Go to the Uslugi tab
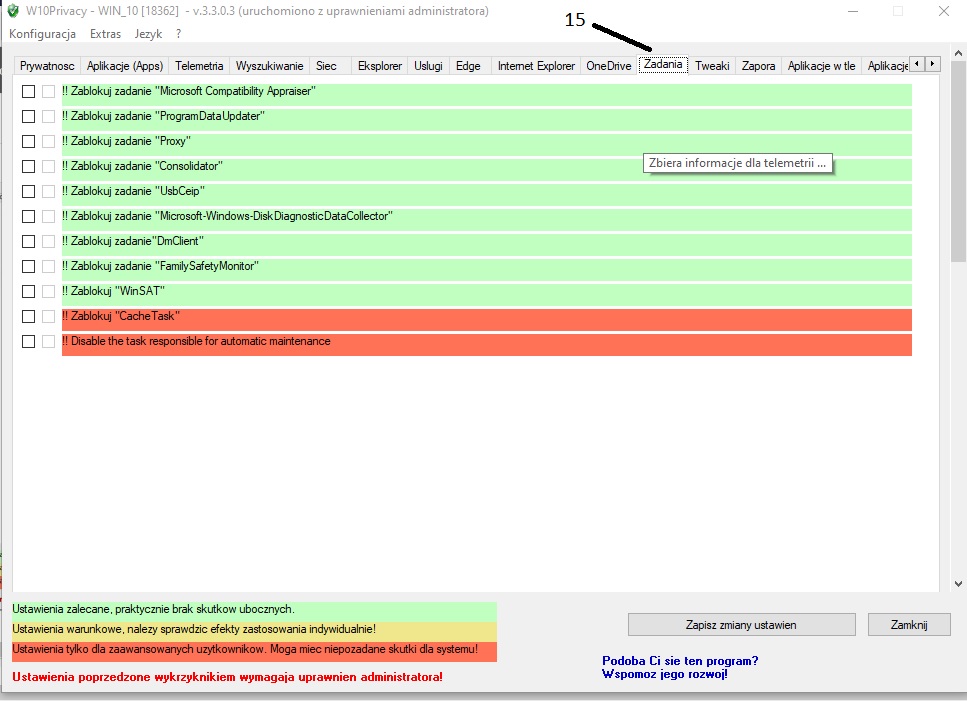This screenshot has height=701, width=967. (x=428, y=66)
